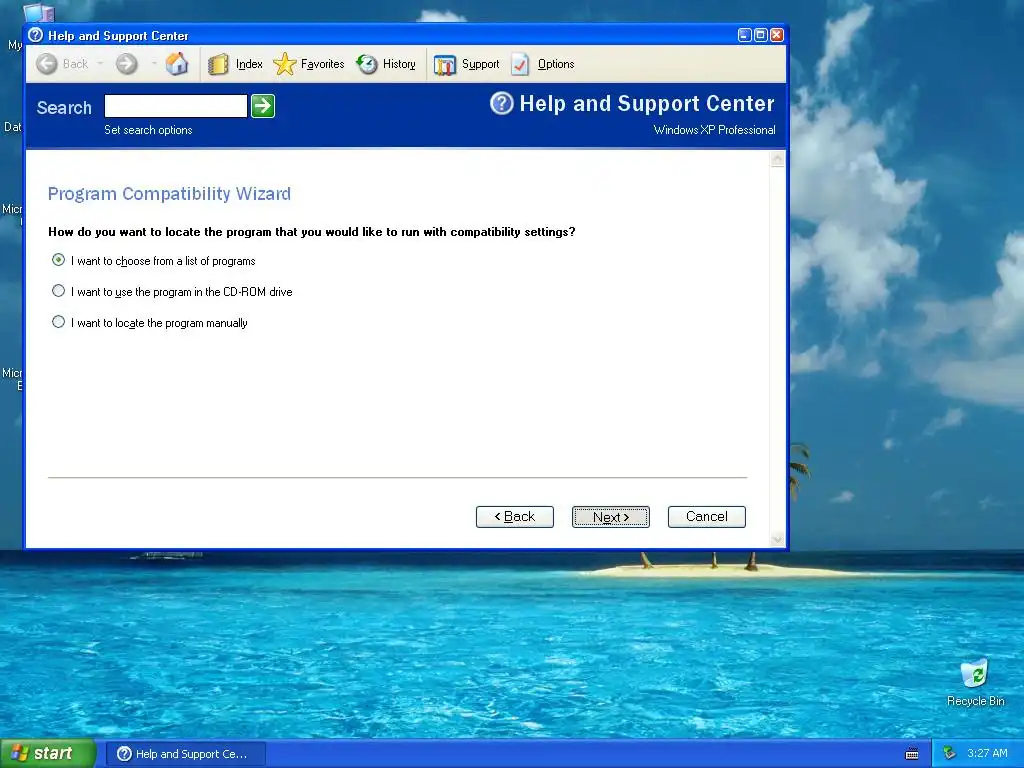Click the green search go arrow
Screen dimensions: 1024x768
pyautogui.click(x=263, y=106)
